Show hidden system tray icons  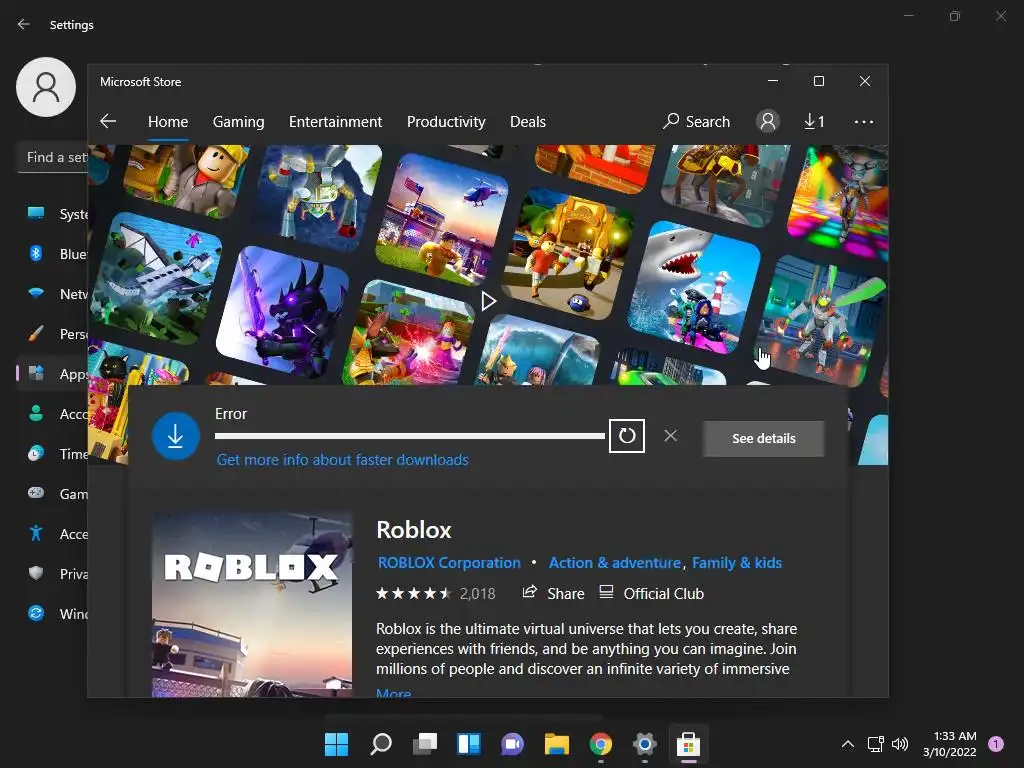coord(848,744)
